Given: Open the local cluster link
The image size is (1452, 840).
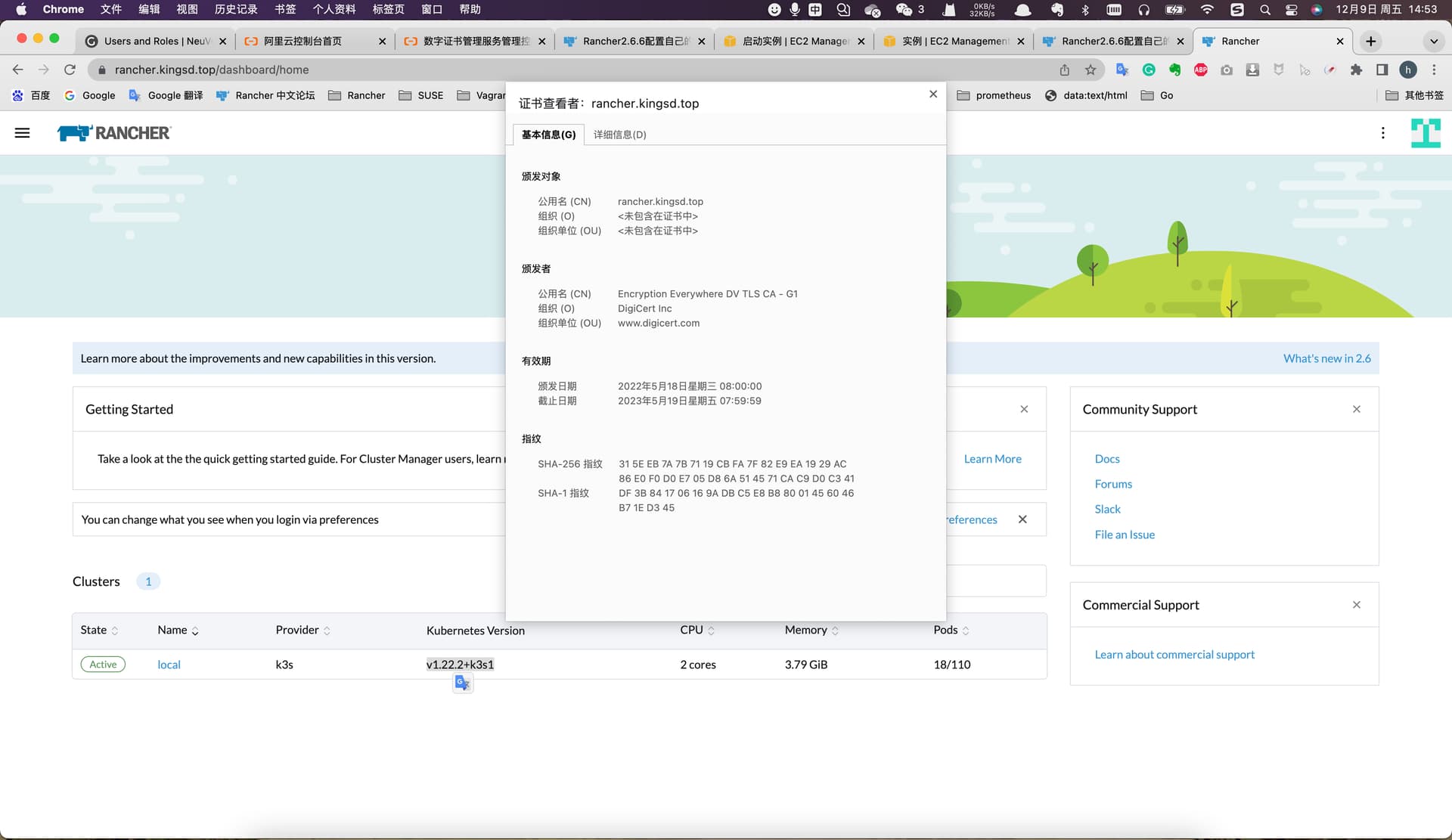Looking at the screenshot, I should pos(169,665).
